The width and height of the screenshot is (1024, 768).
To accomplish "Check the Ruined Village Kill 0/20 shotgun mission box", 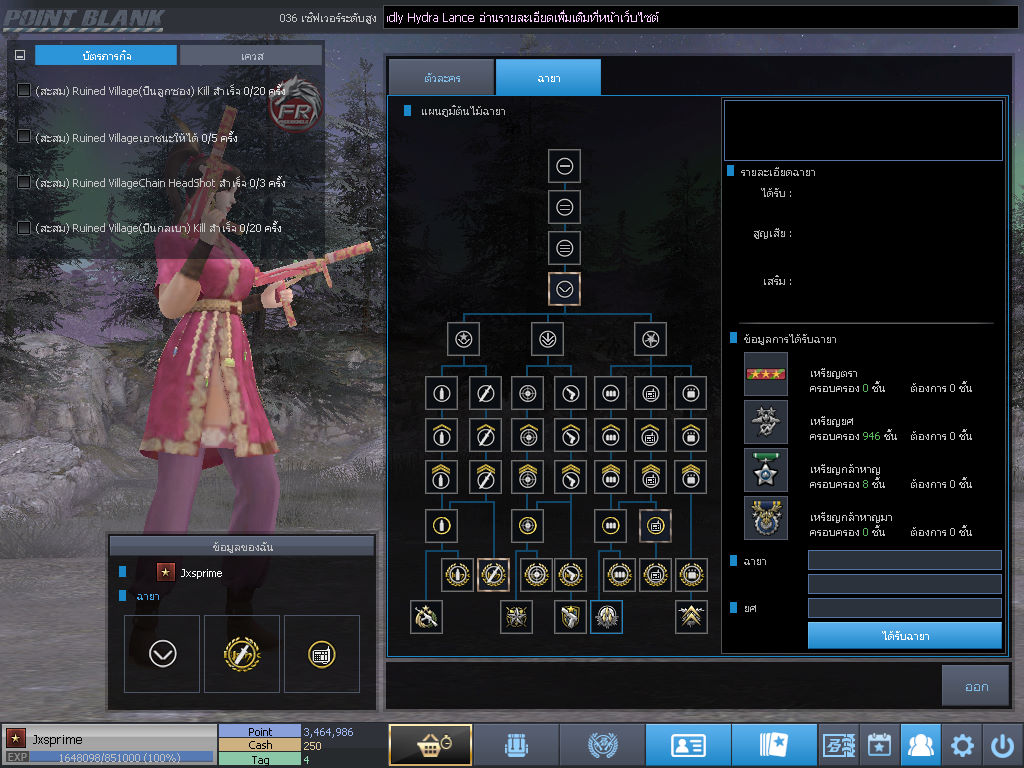I will coord(24,90).
